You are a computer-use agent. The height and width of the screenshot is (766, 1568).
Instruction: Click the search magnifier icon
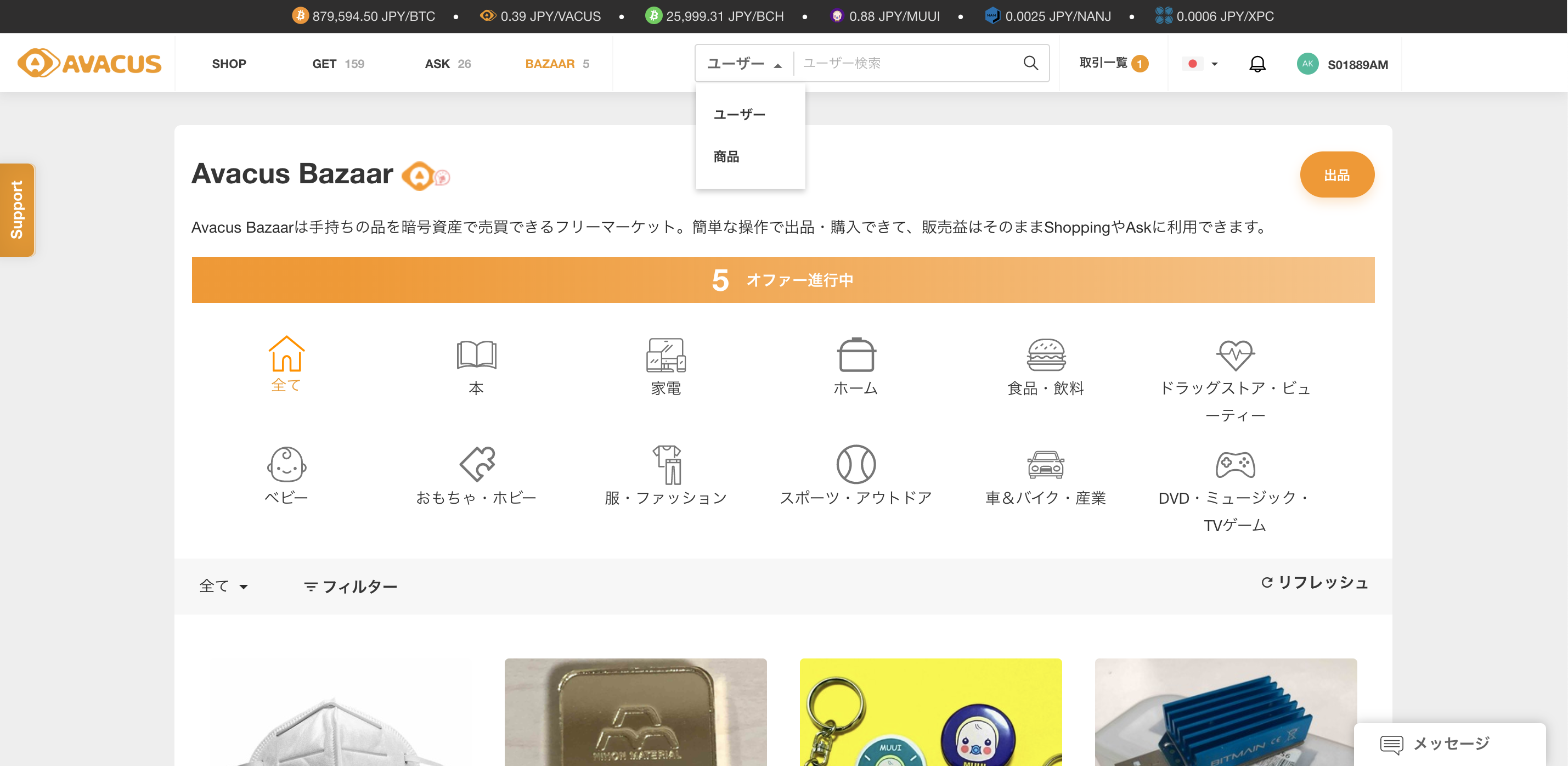click(1030, 63)
